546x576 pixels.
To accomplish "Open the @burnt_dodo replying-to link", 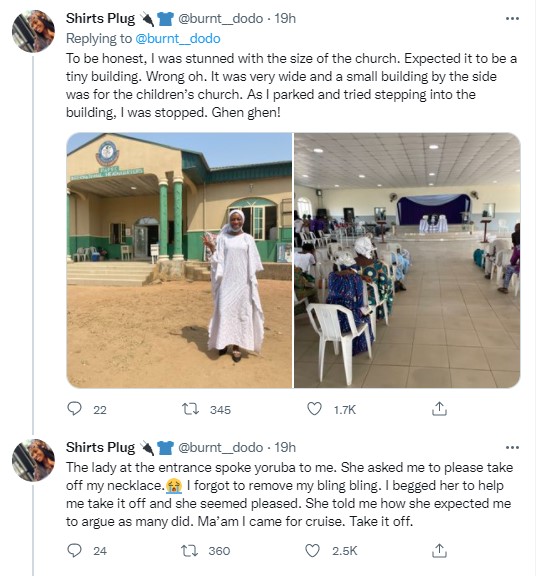I will click(x=178, y=39).
